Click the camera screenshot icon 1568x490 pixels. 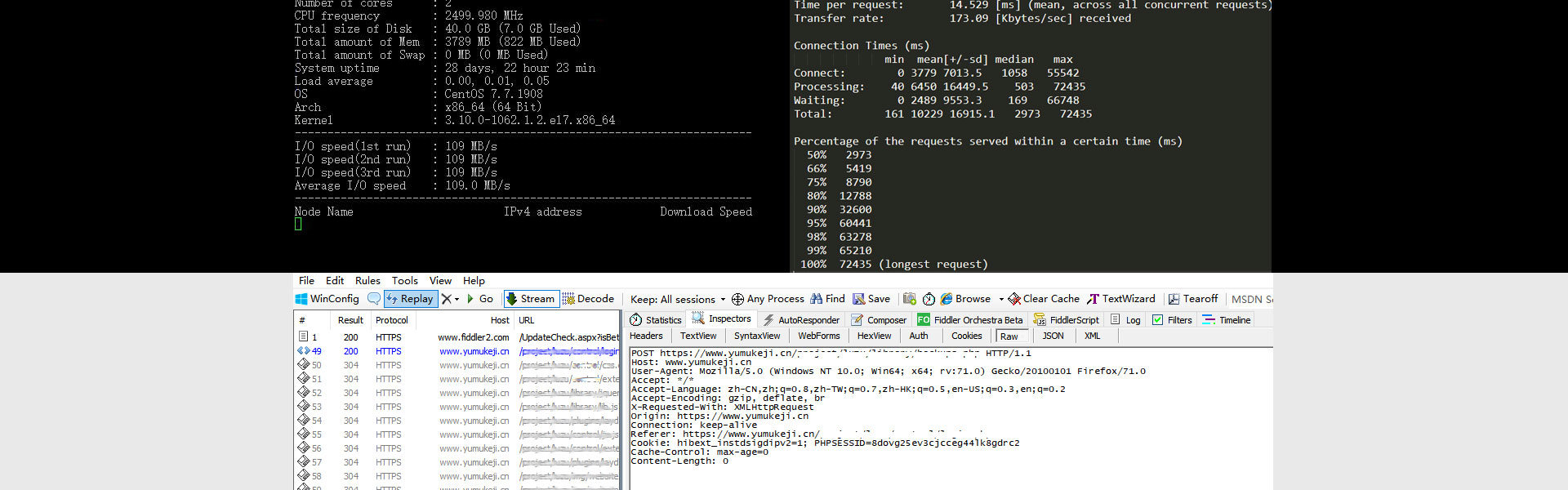pyautogui.click(x=909, y=299)
